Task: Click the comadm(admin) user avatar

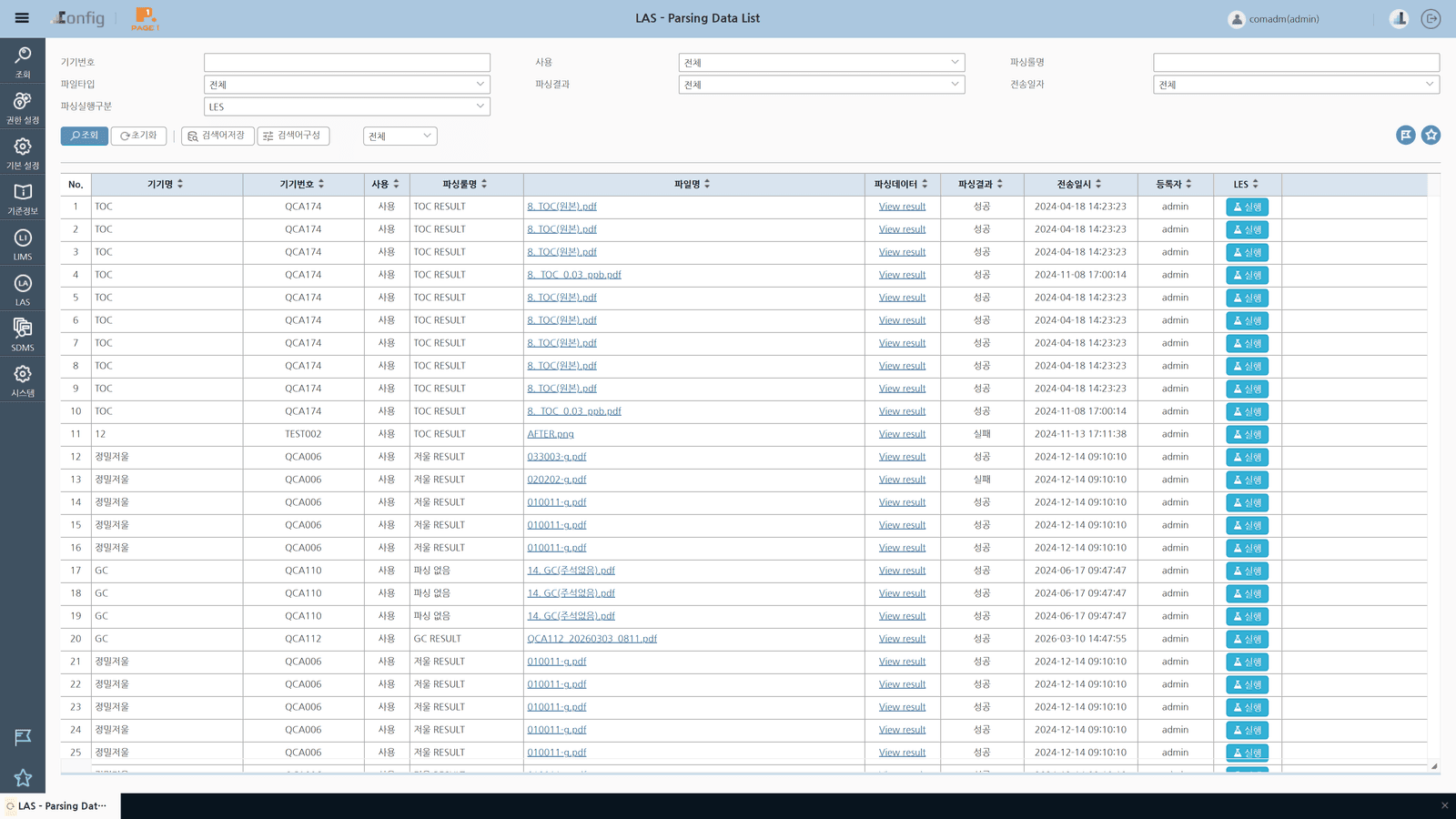Action: tap(1236, 19)
